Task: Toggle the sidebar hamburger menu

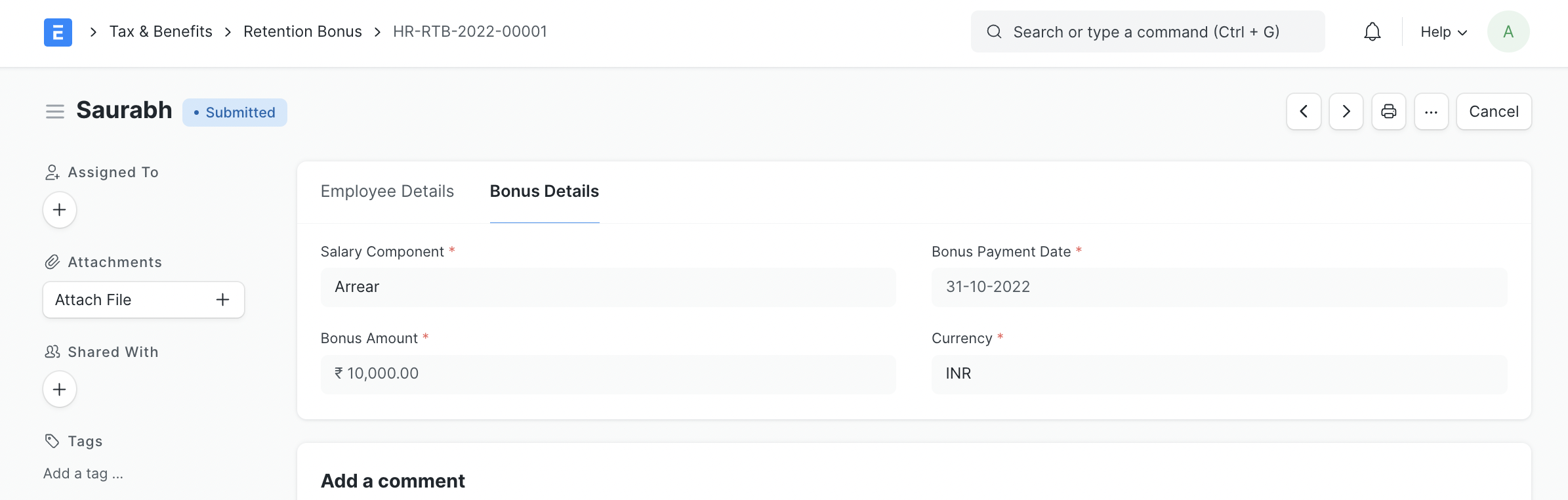Action: (55, 112)
